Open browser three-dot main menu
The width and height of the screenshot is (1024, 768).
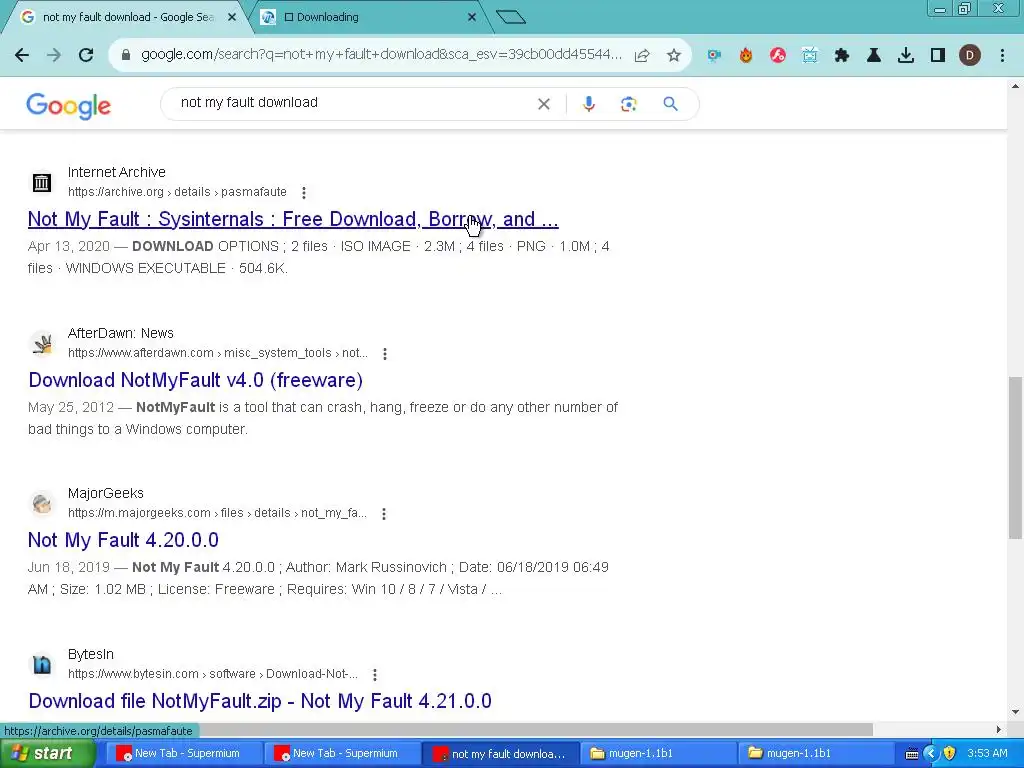[1002, 56]
